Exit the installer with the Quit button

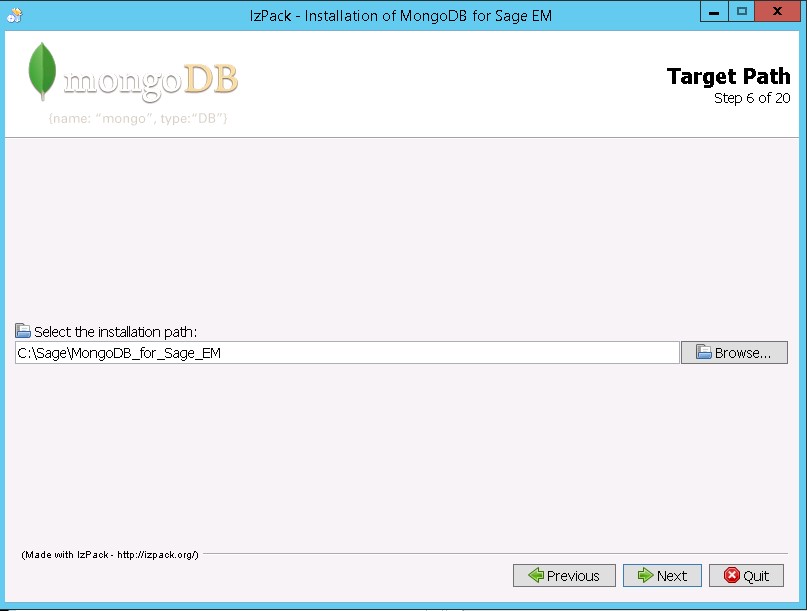(746, 576)
